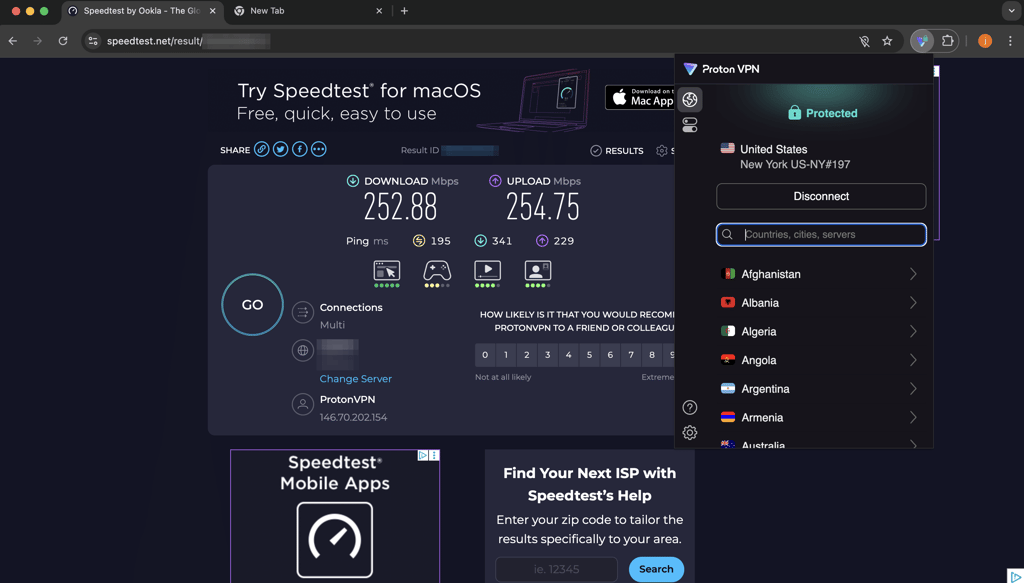This screenshot has height=583, width=1024.
Task: Click the upload speed 254.75 value
Action: [x=543, y=208]
